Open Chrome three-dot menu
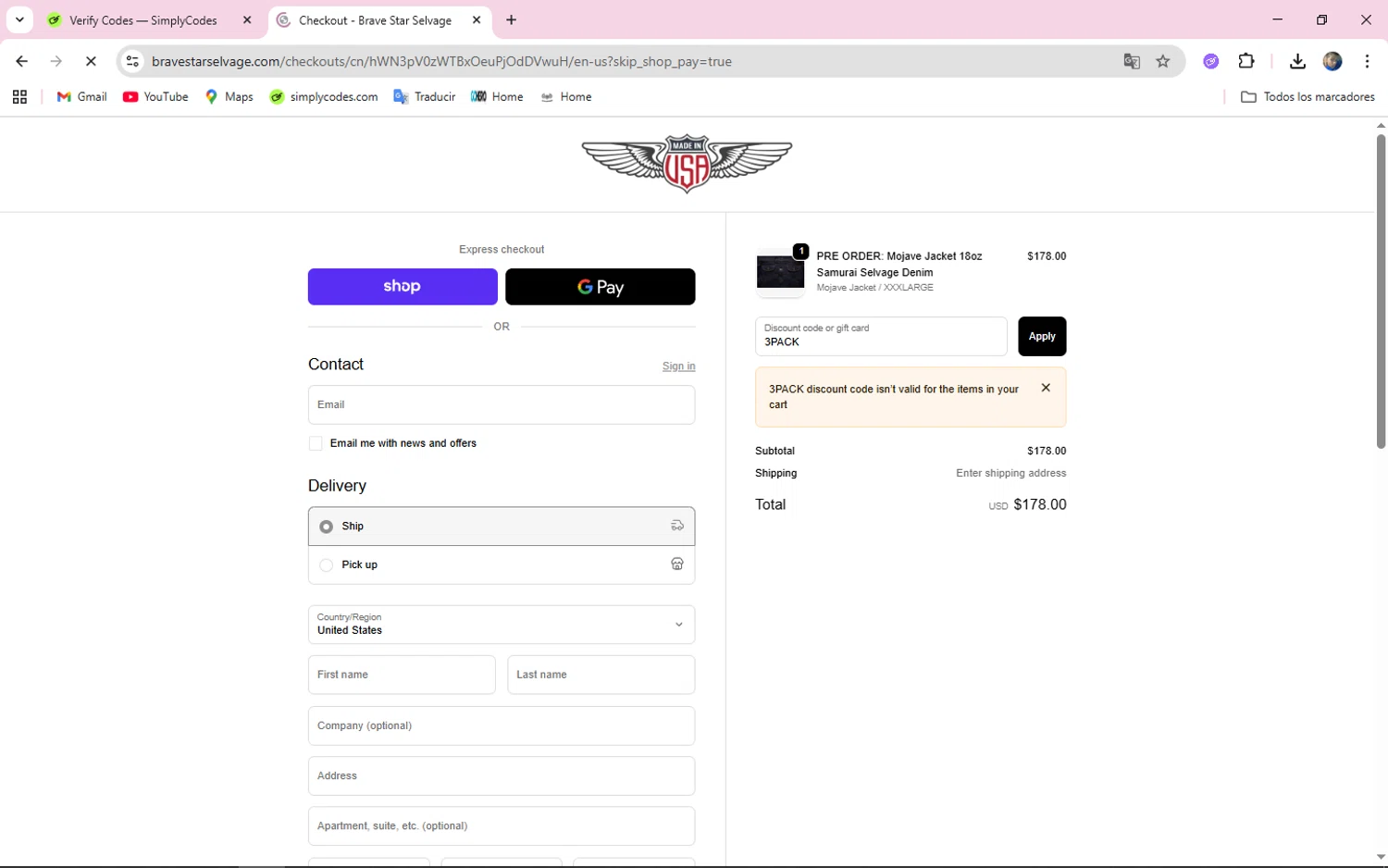The width and height of the screenshot is (1388, 868). coord(1367,61)
